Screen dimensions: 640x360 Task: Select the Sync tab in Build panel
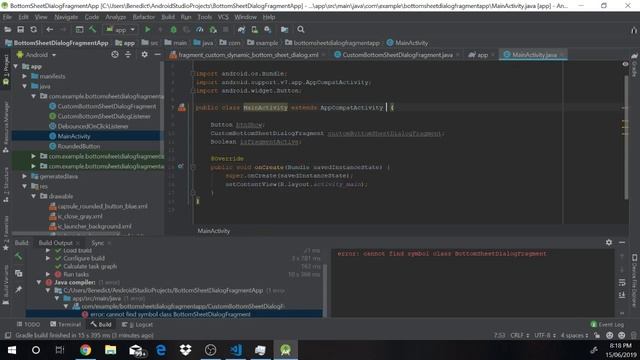coord(98,242)
